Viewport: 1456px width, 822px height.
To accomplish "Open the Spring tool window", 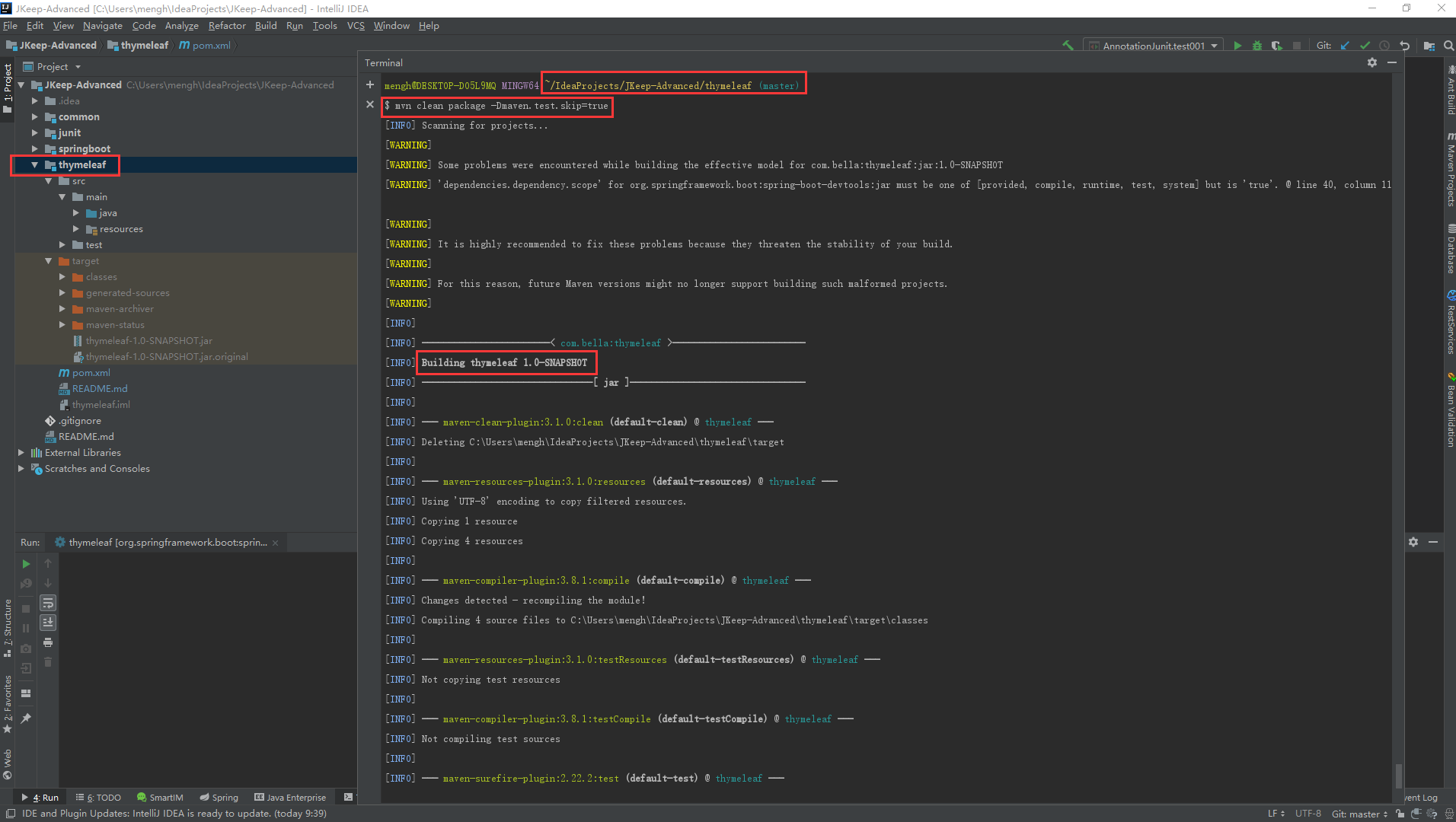I will (x=219, y=798).
